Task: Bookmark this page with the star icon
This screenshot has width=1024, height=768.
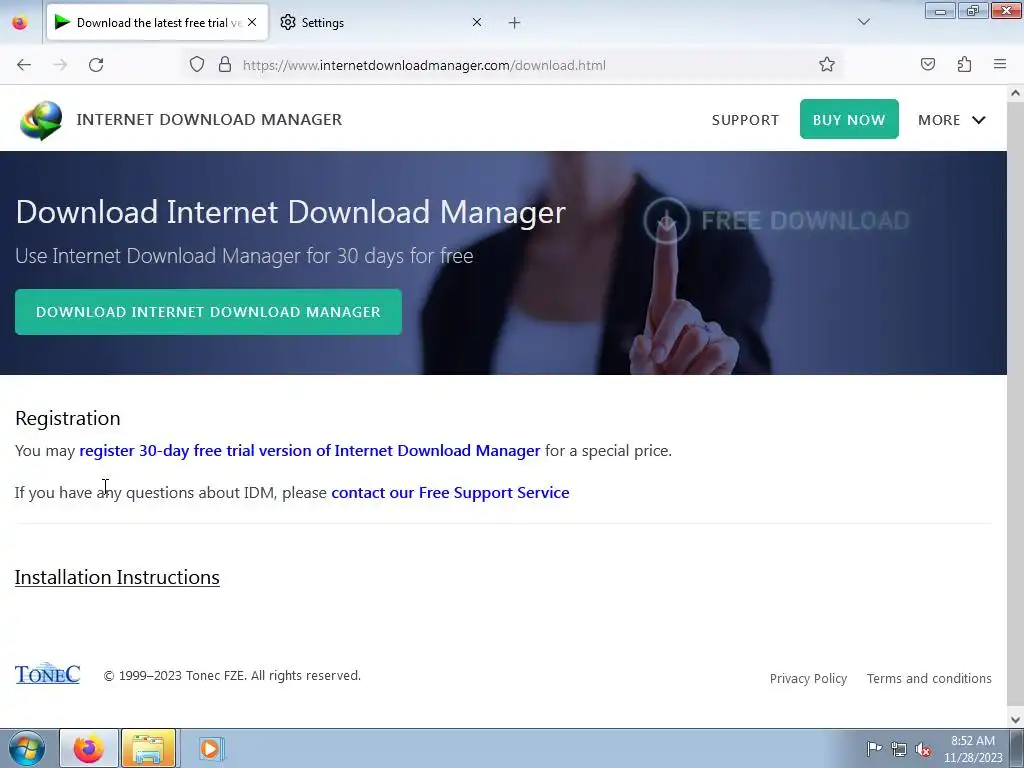Action: (827, 65)
